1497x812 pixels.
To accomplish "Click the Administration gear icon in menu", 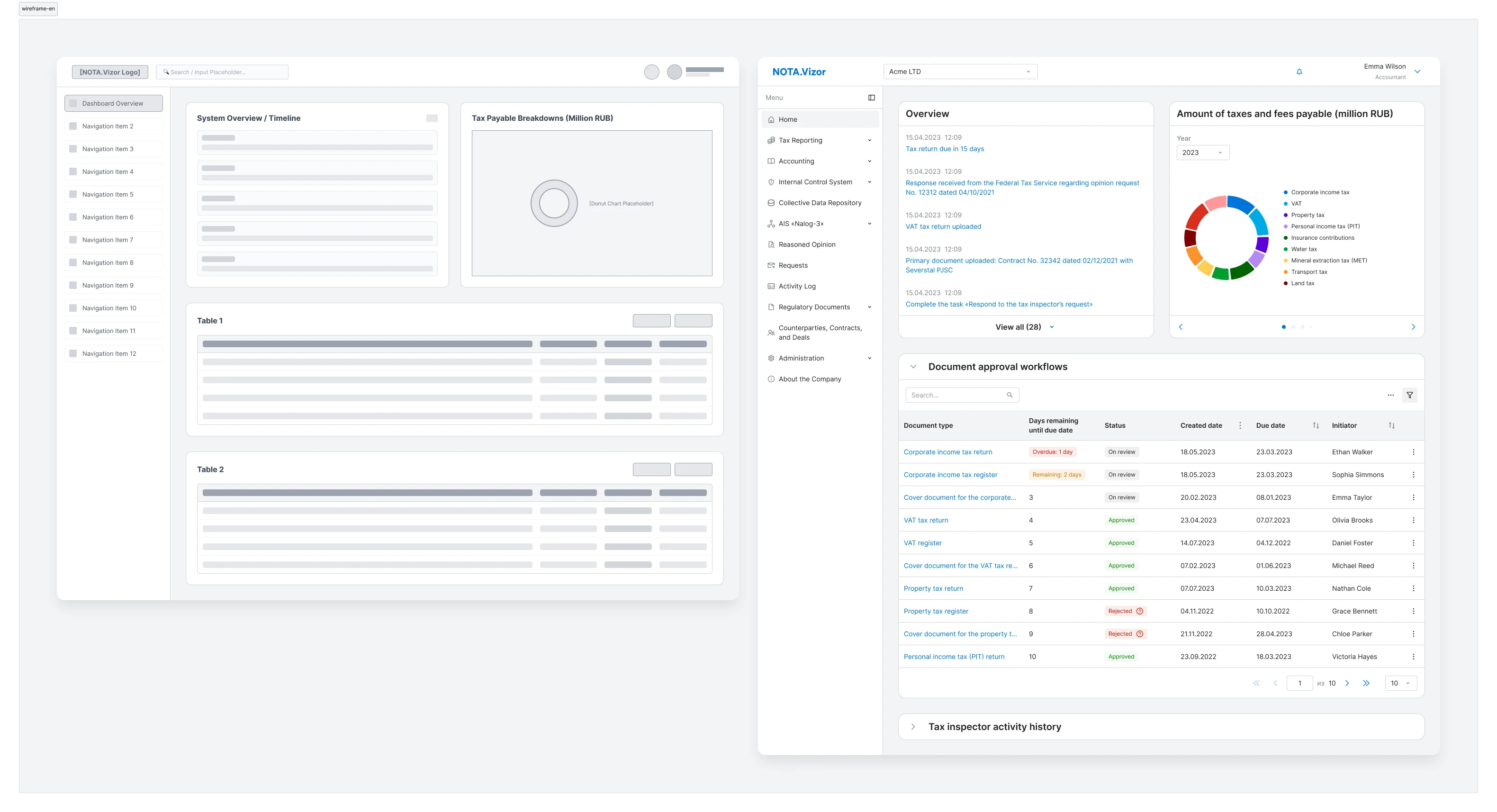I will (x=771, y=358).
